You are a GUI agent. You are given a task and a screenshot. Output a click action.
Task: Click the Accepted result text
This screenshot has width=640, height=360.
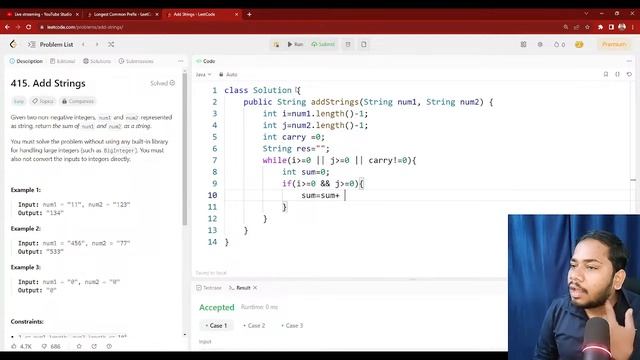217,307
